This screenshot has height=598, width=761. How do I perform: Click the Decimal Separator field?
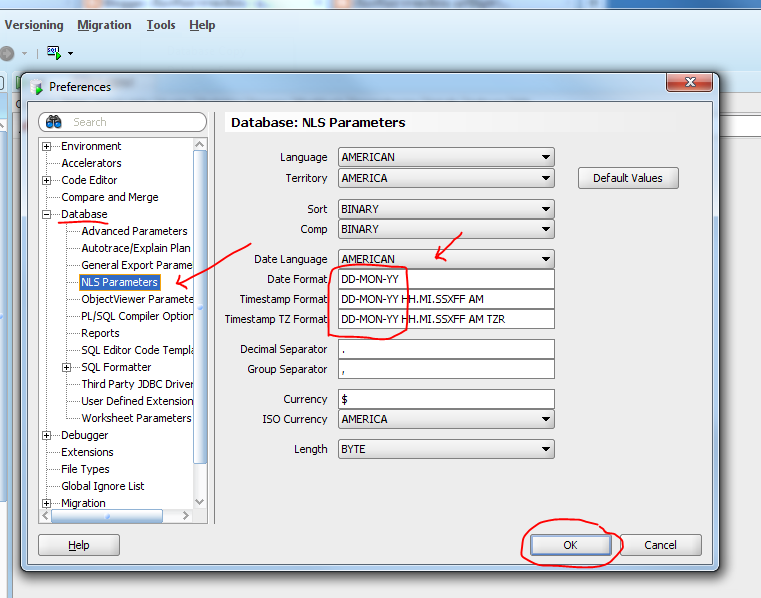446,349
